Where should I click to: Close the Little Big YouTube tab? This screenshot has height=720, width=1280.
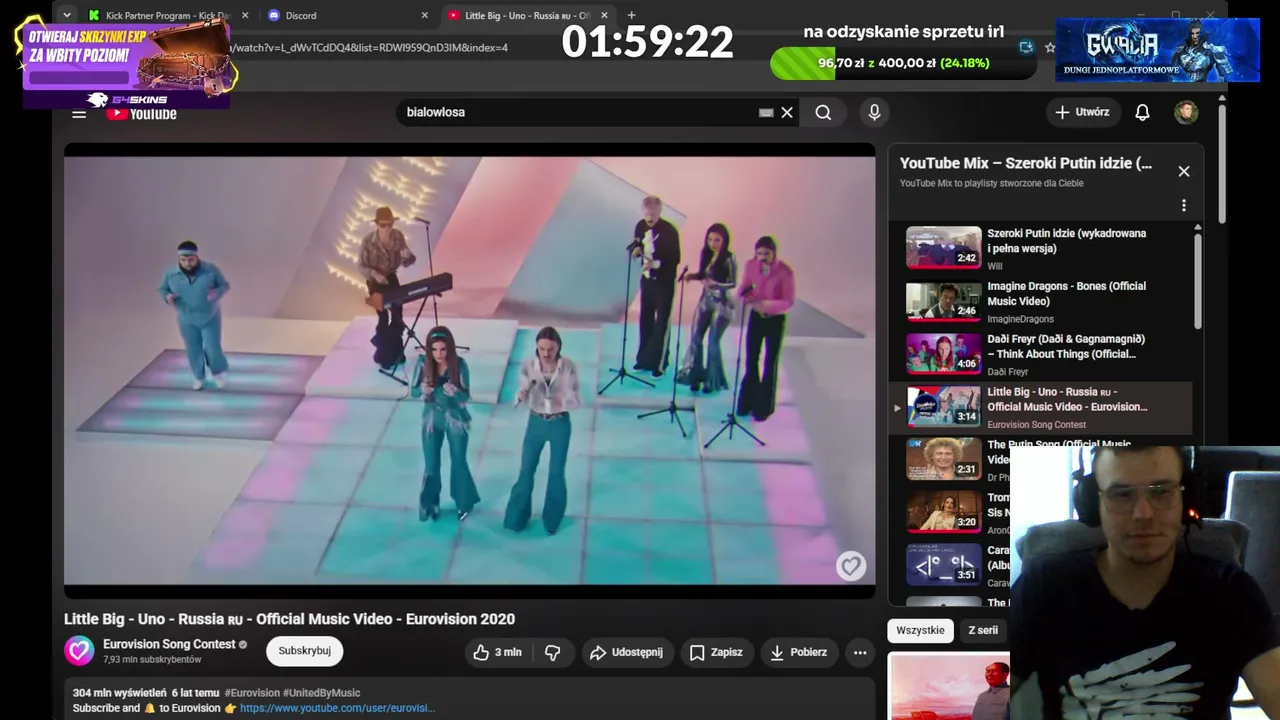(x=604, y=15)
